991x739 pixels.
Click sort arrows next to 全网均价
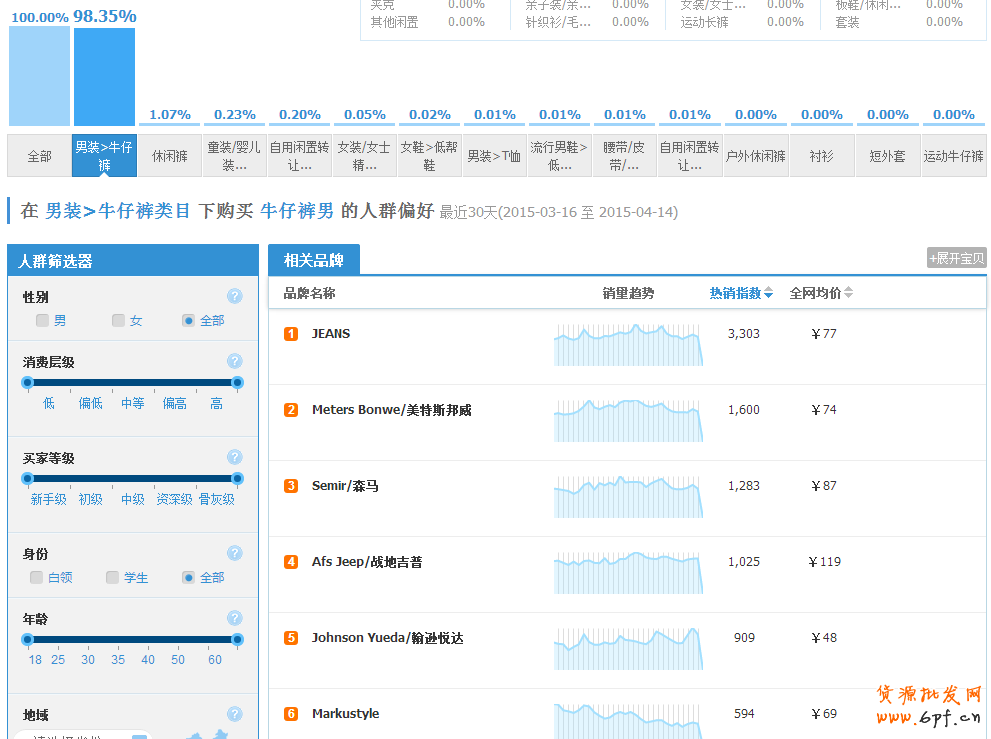(x=849, y=293)
